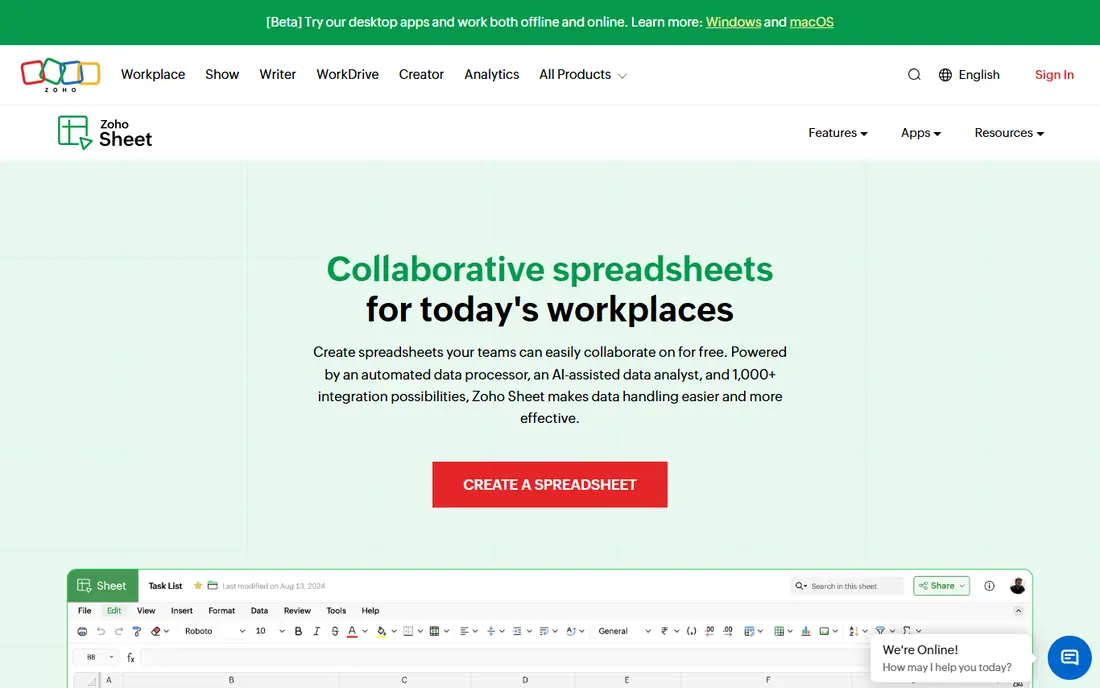The width and height of the screenshot is (1100, 688).
Task: Toggle the favorite star next to Task List
Action: [198, 586]
